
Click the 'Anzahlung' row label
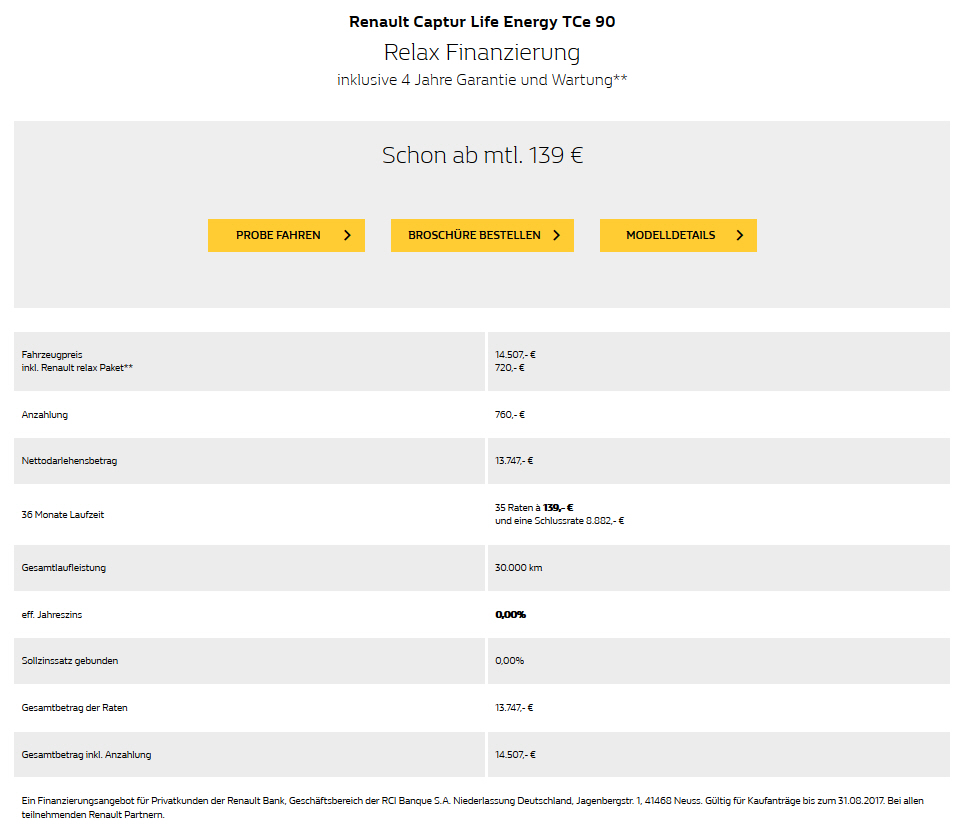(45, 415)
